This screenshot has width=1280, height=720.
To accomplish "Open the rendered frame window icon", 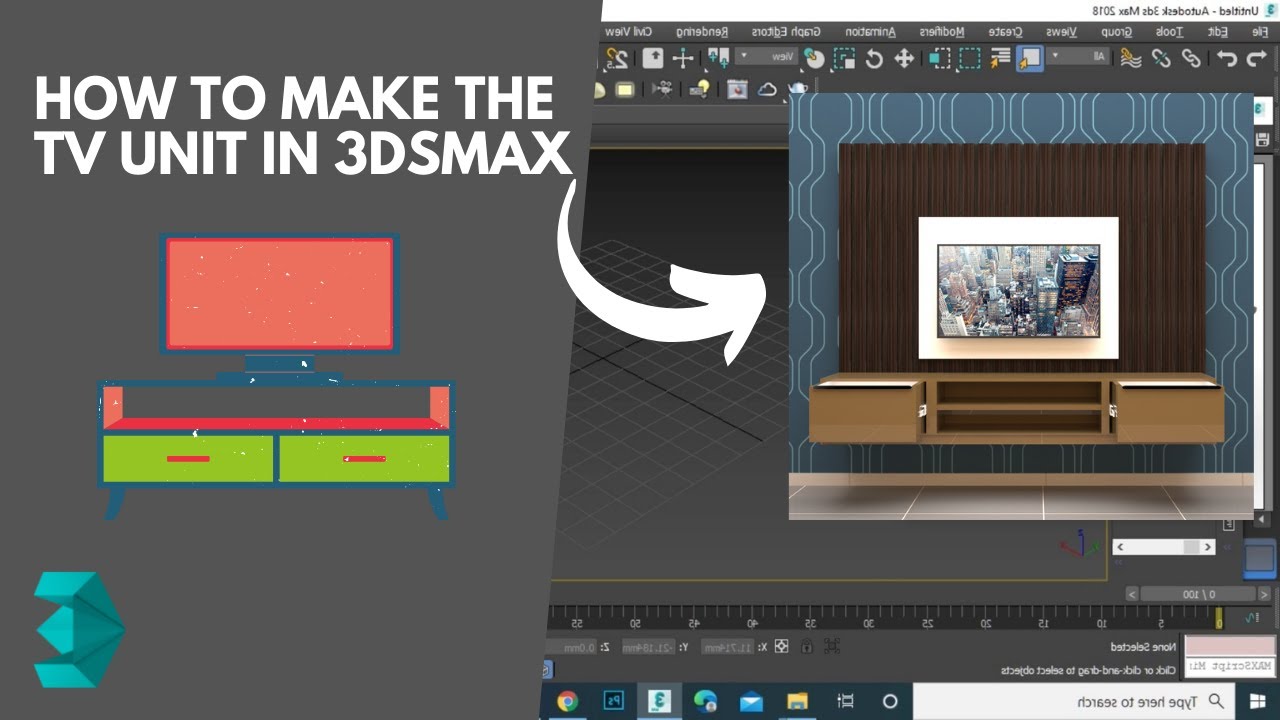I will click(737, 89).
